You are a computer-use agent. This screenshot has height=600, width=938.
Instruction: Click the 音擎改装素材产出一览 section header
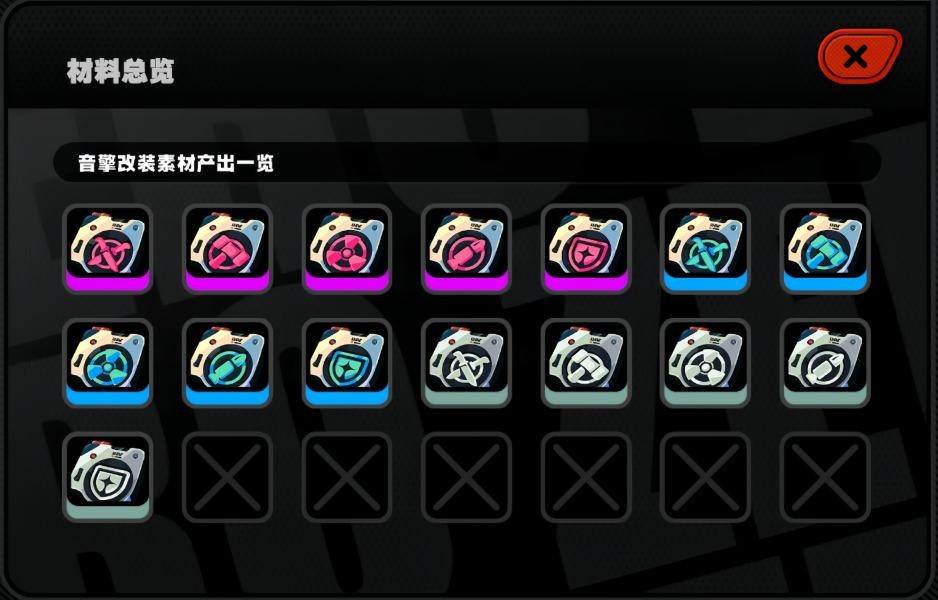175,163
